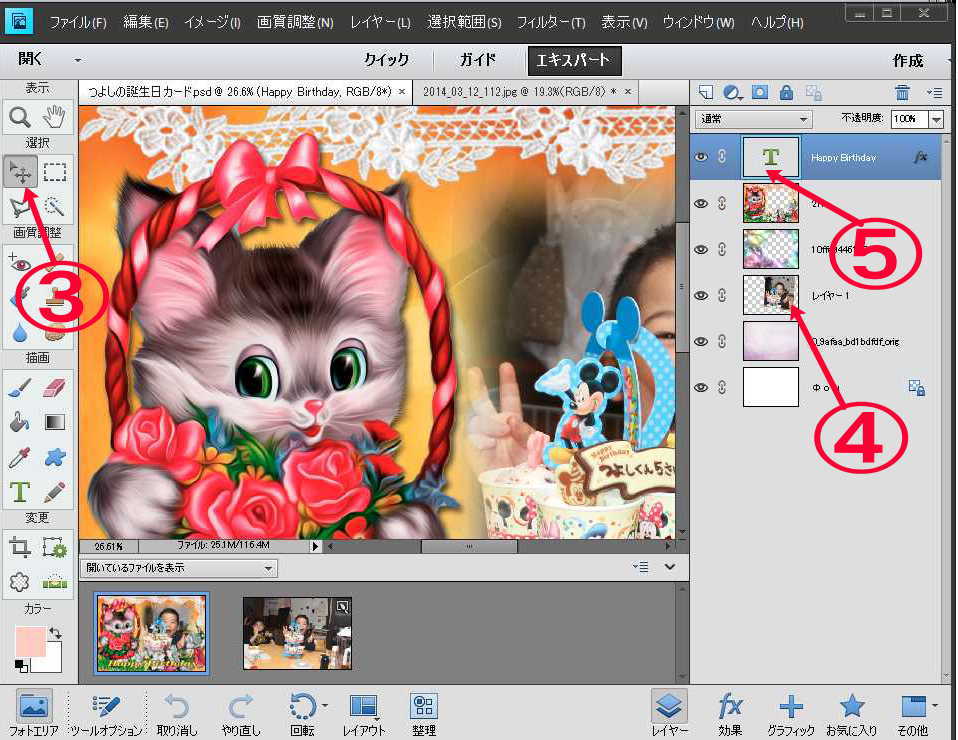The width and height of the screenshot is (958, 740).
Task: Click the 取り消し undo button
Action: tap(175, 713)
